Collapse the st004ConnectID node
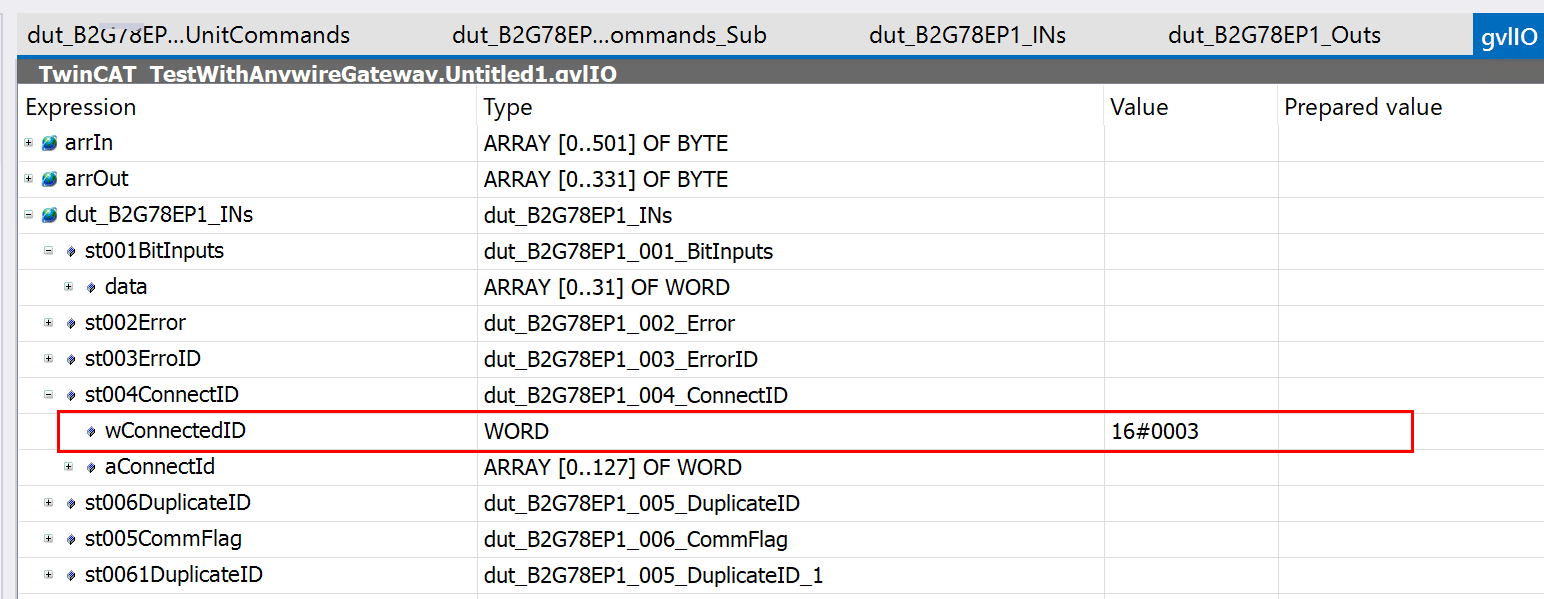This screenshot has height=599, width=1544. [49, 395]
